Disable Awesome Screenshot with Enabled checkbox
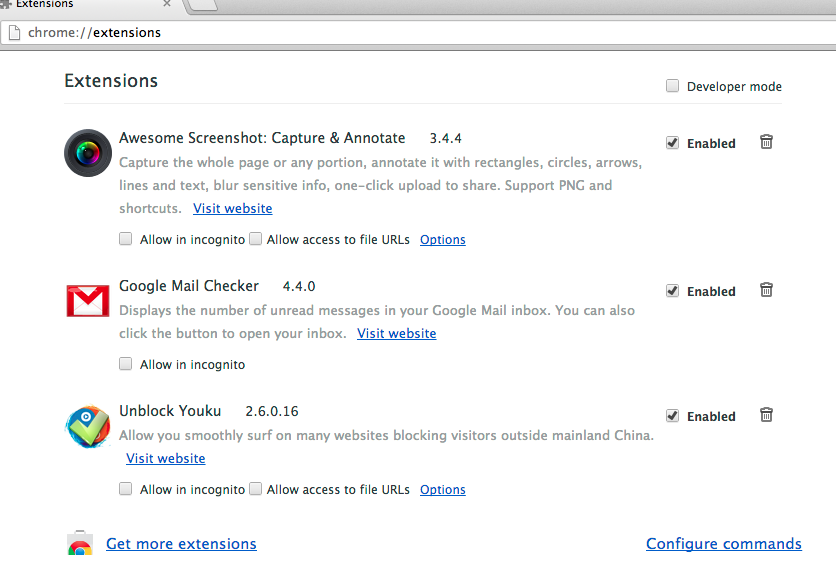 (x=672, y=143)
